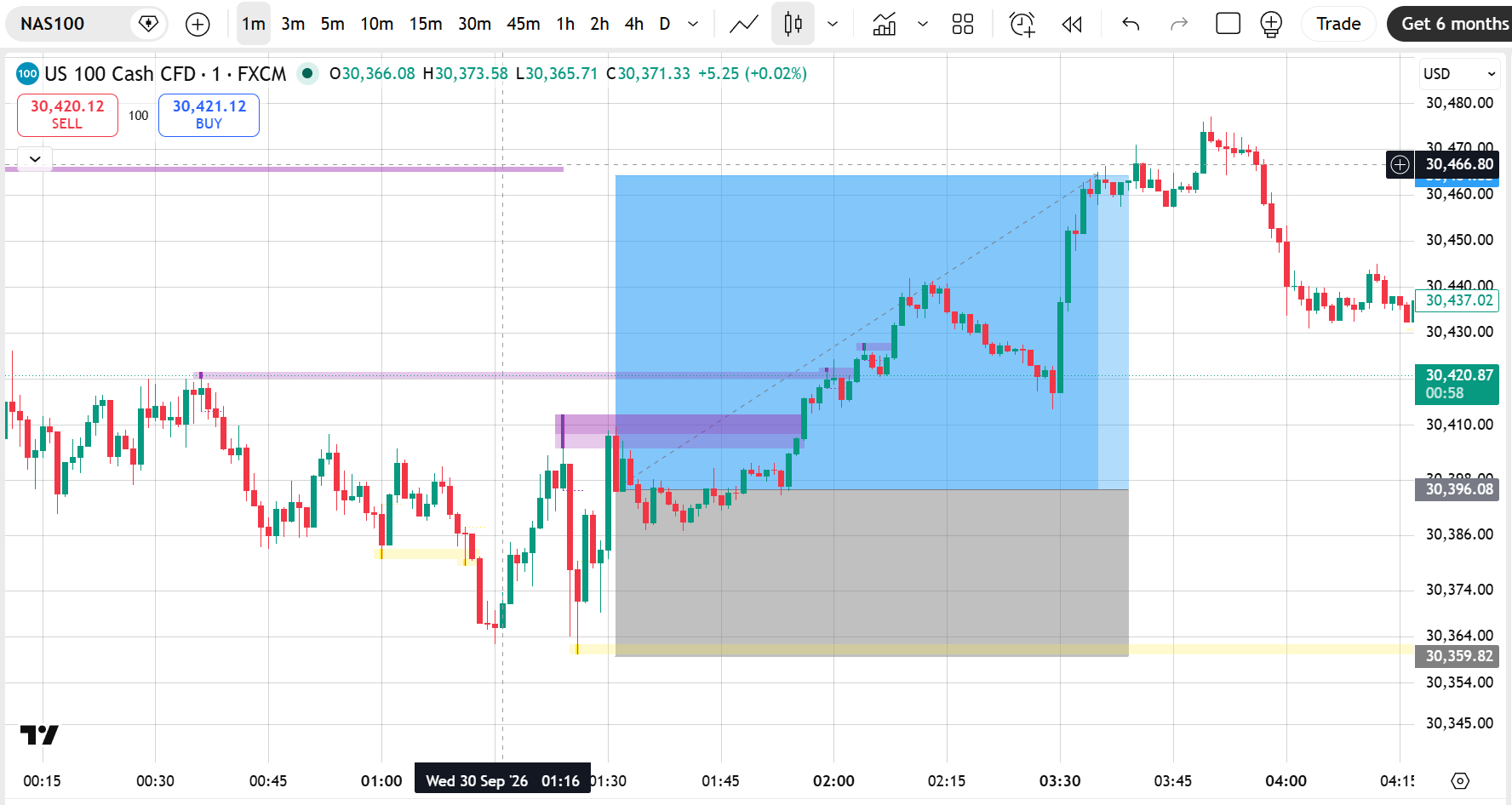
Task: Open chart settings gear icon
Action: click(x=1461, y=780)
